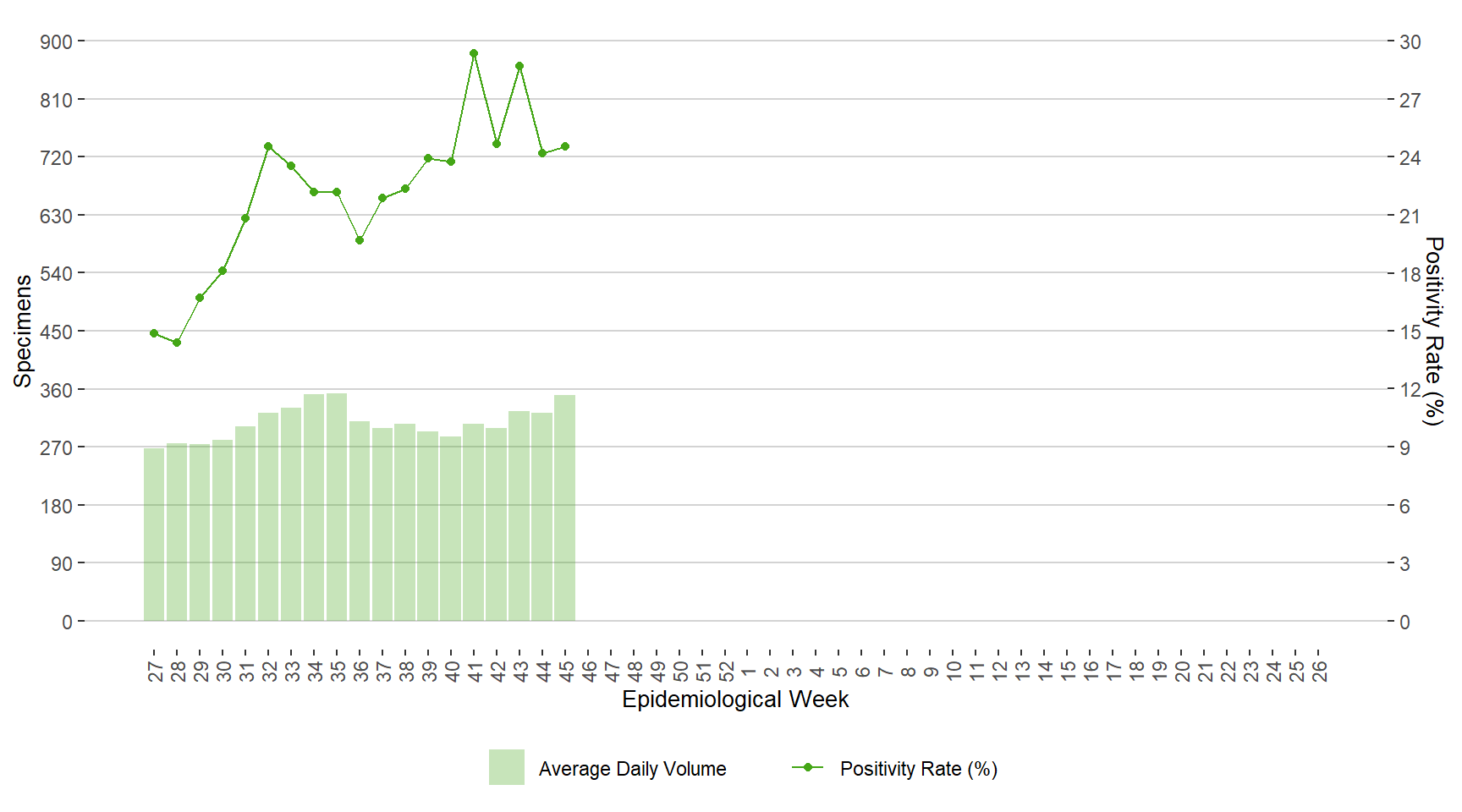Click the week 45 final positivity point
The width and height of the screenshot is (1462, 812).
pos(565,146)
